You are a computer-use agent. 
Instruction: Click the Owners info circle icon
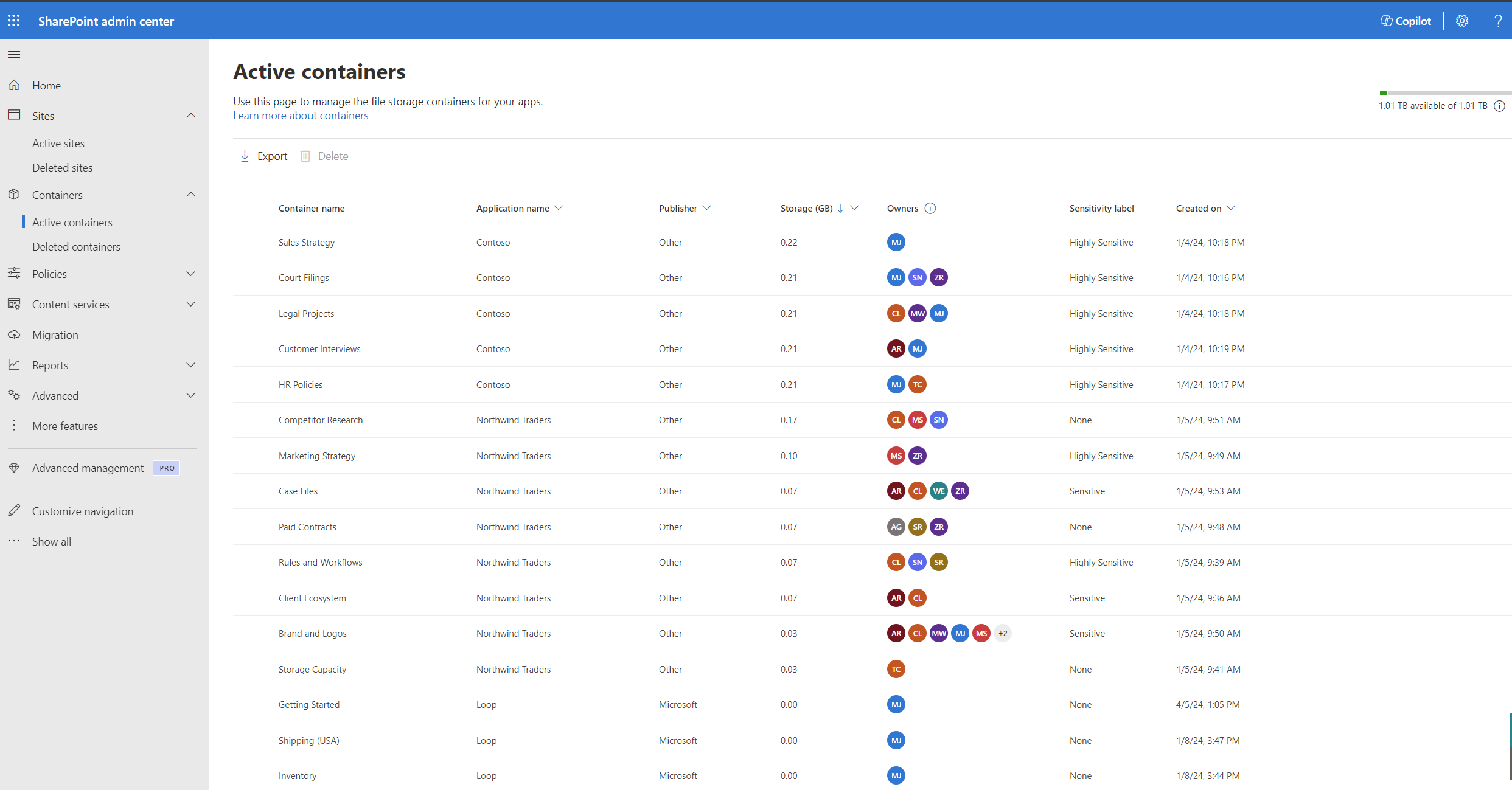tap(930, 208)
